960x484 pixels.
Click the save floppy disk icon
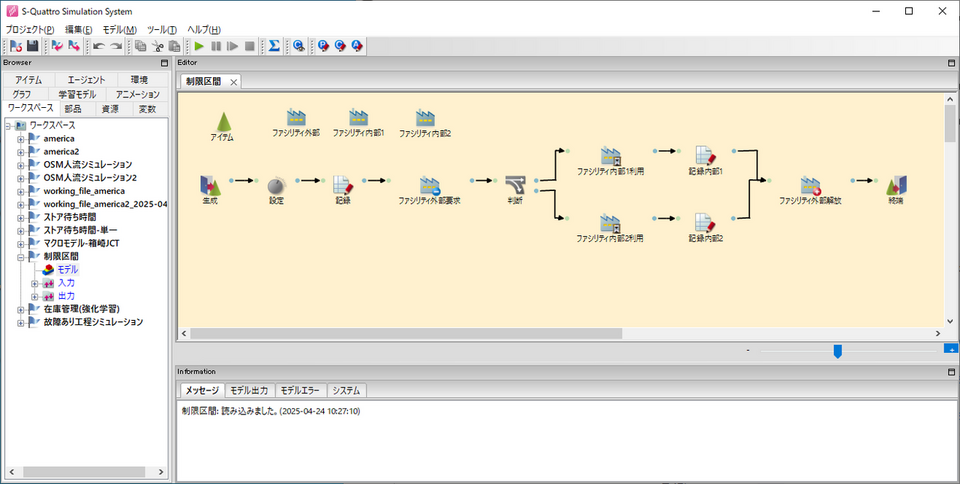32,46
